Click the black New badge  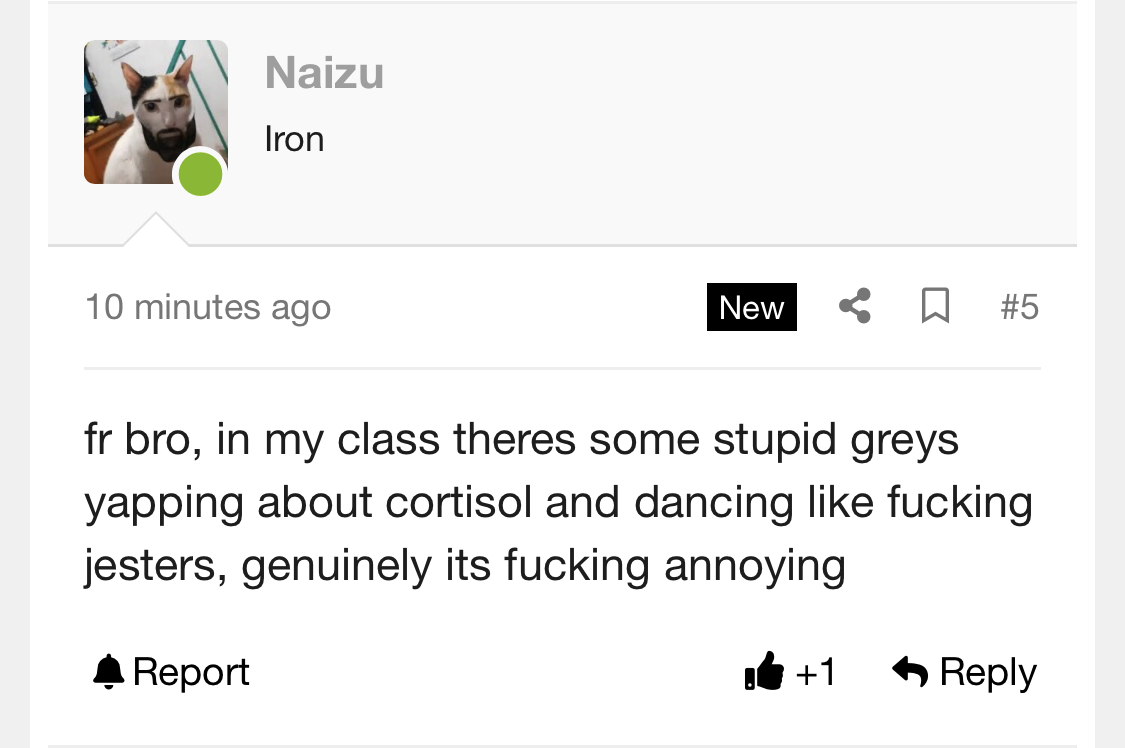[x=751, y=307]
